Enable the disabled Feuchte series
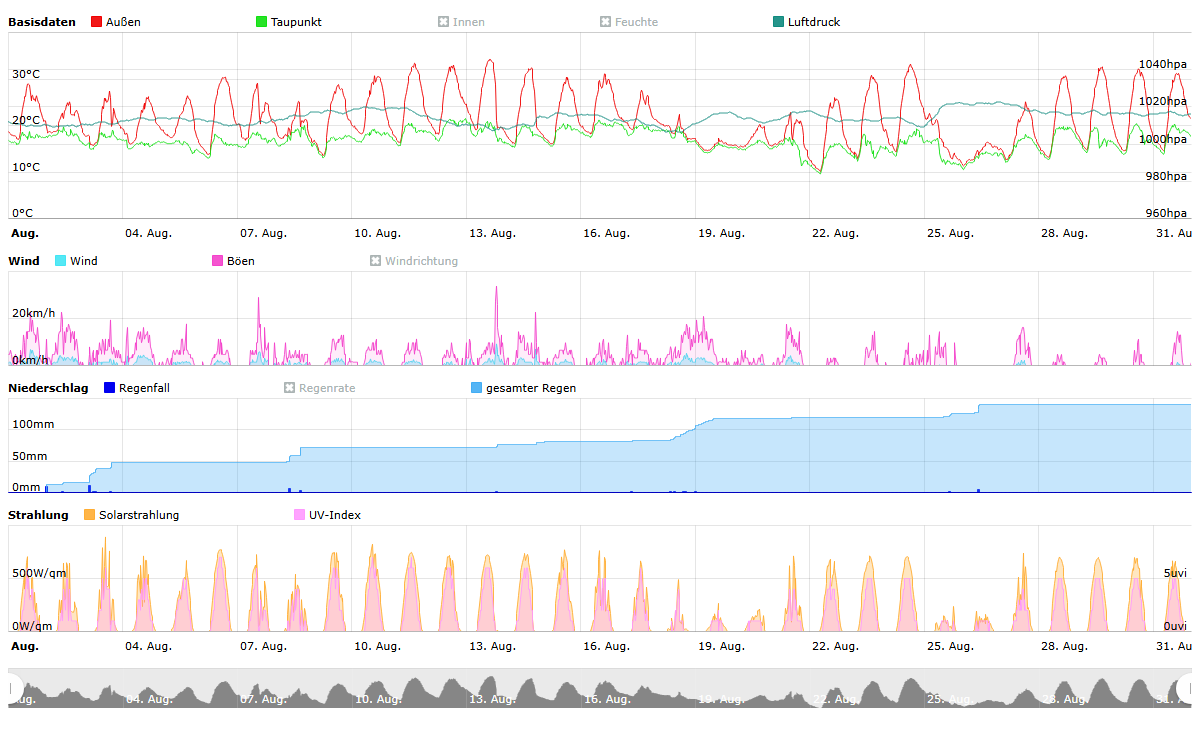Image resolution: width=1200 pixels, height=750 pixels. coord(628,22)
